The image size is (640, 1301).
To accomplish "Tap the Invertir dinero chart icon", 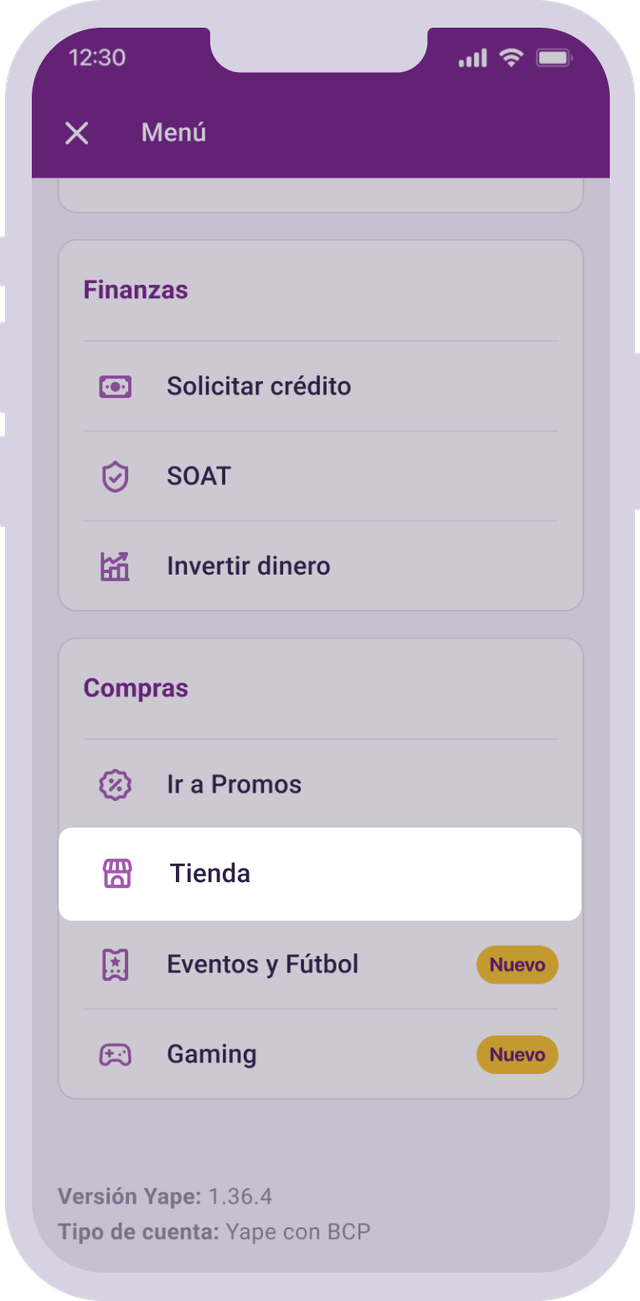I will point(115,566).
